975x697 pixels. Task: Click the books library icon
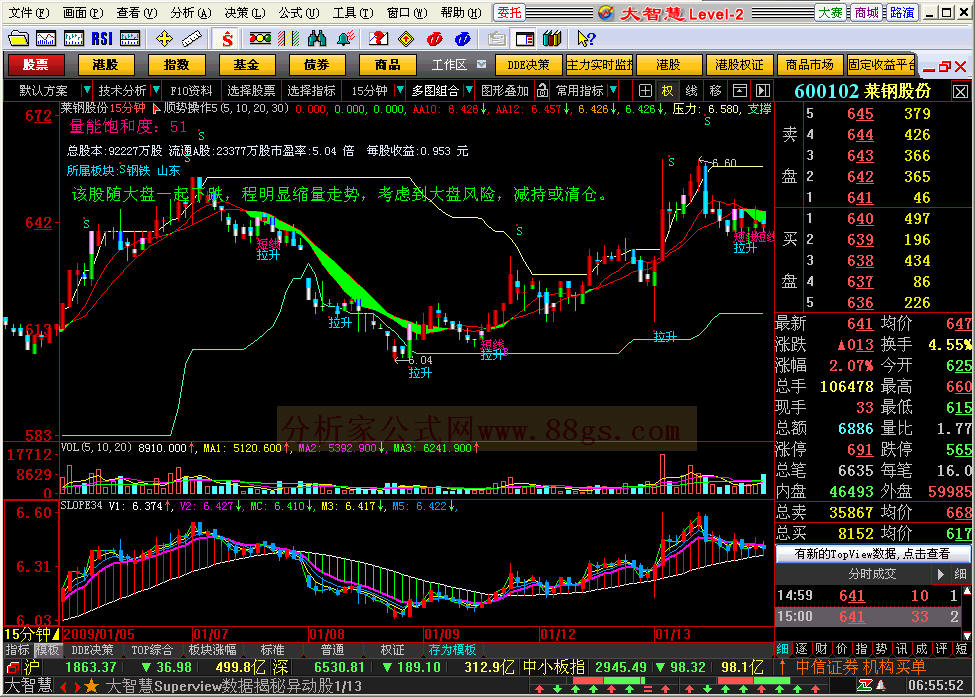click(x=552, y=39)
